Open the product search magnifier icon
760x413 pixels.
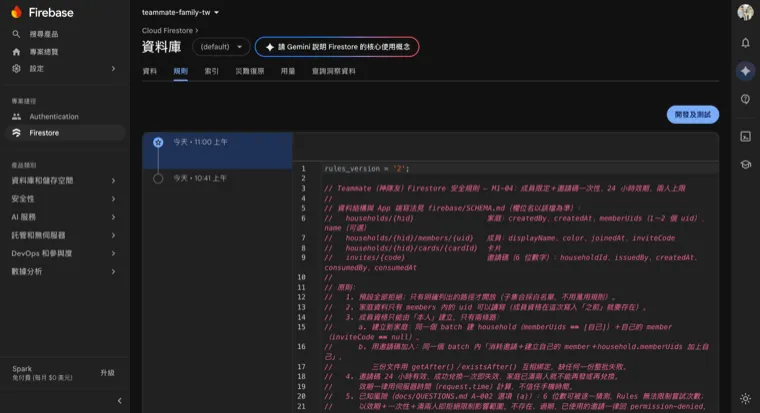pos(16,34)
